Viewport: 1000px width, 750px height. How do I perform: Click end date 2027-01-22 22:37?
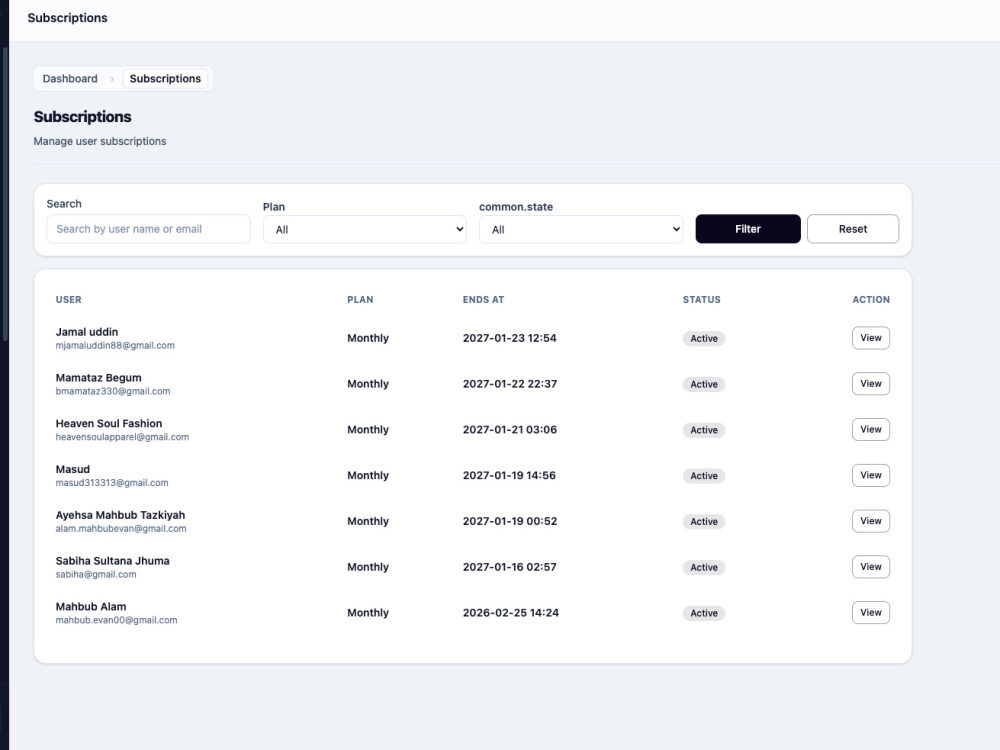(x=510, y=384)
